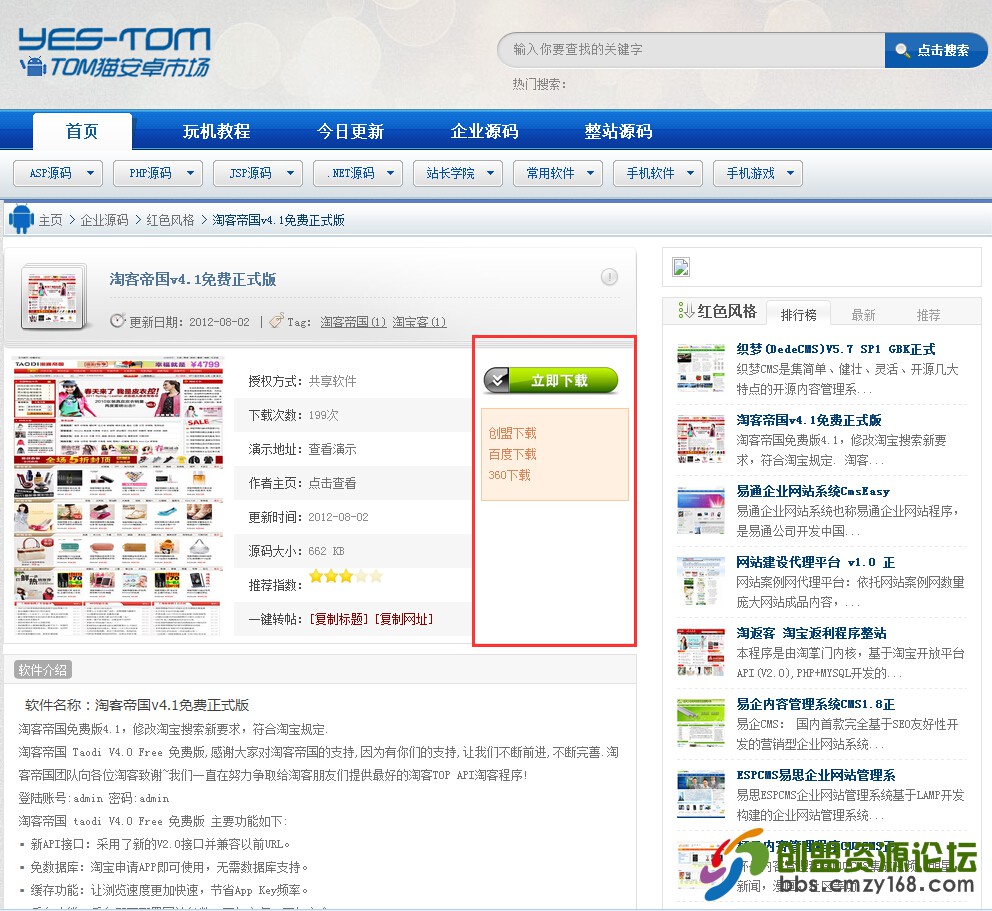992x911 pixels.
Task: Click the sort icon beside 红色风格 heading
Action: click(x=685, y=310)
